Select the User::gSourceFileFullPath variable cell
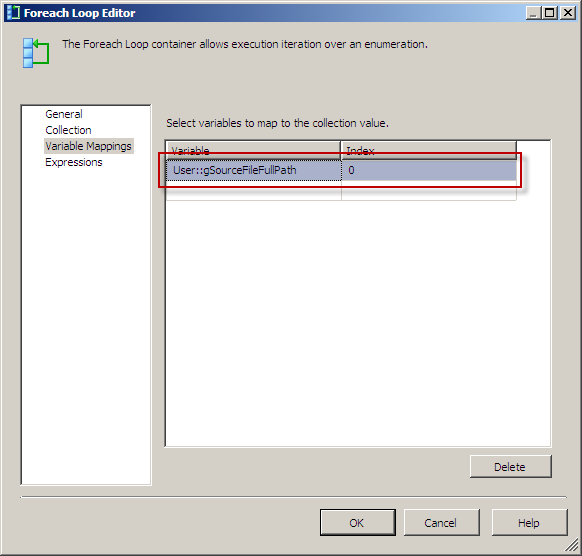Screen dimensions: 582x556 pos(254,170)
